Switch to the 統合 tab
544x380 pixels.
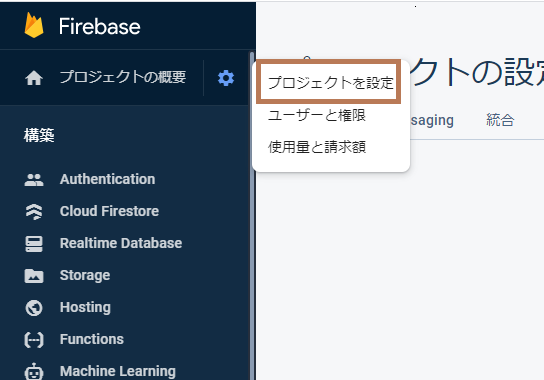coord(500,120)
